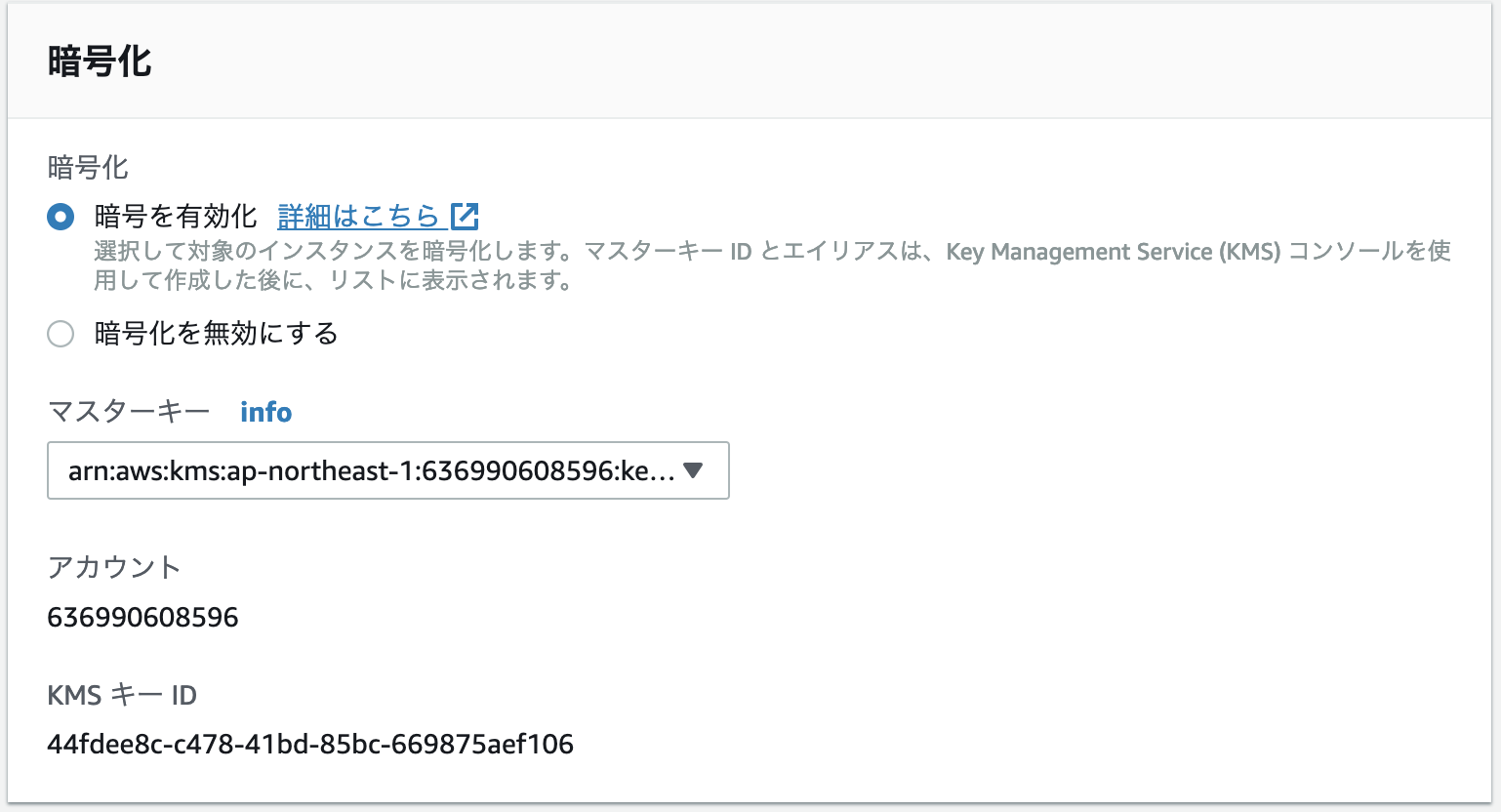Click the アカウント label
Viewport: 1501px width, 812px height.
click(x=114, y=568)
